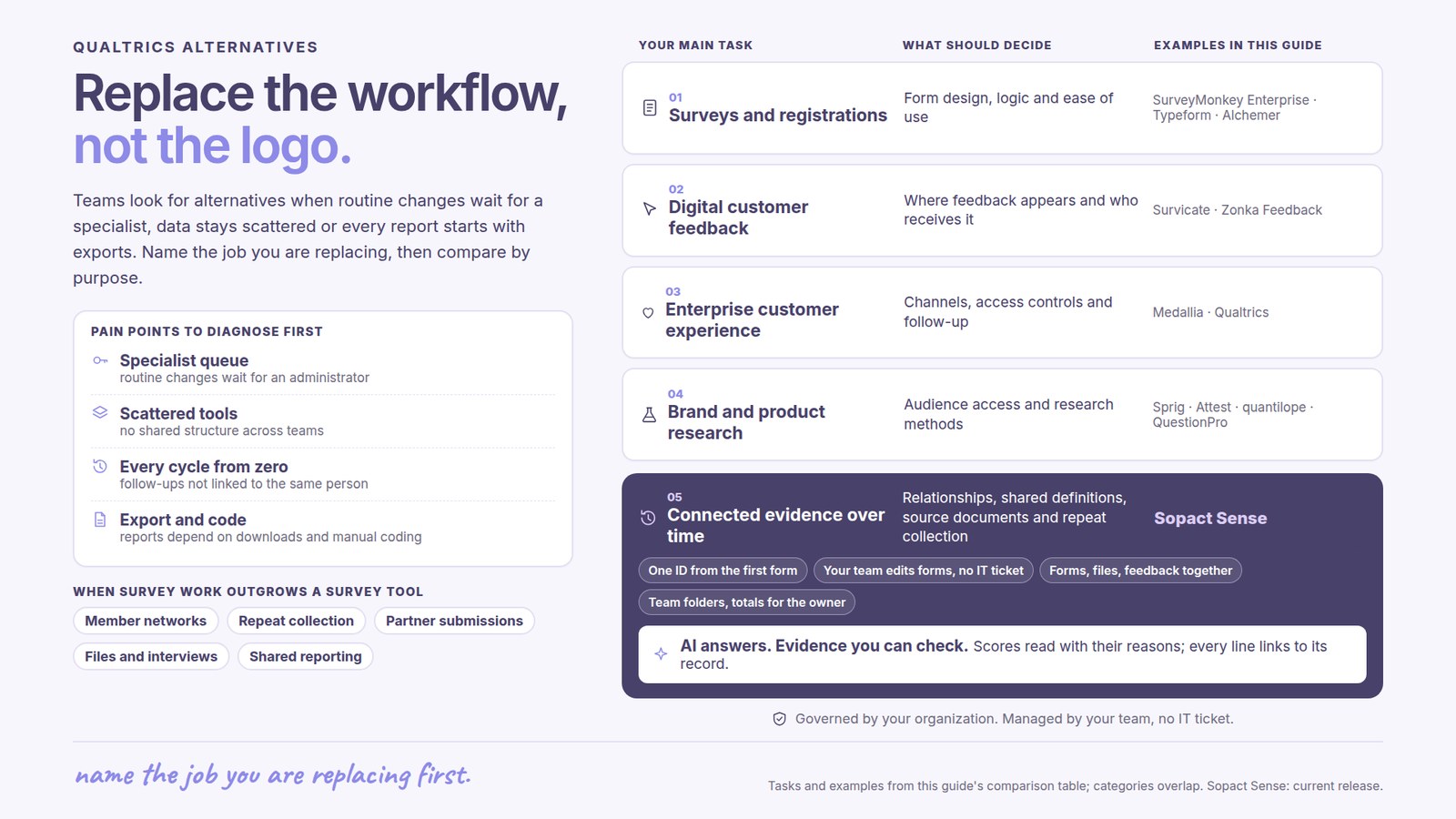Click the heart icon next to Enterprise customer experience
The height and width of the screenshot is (819, 1456).
648,312
